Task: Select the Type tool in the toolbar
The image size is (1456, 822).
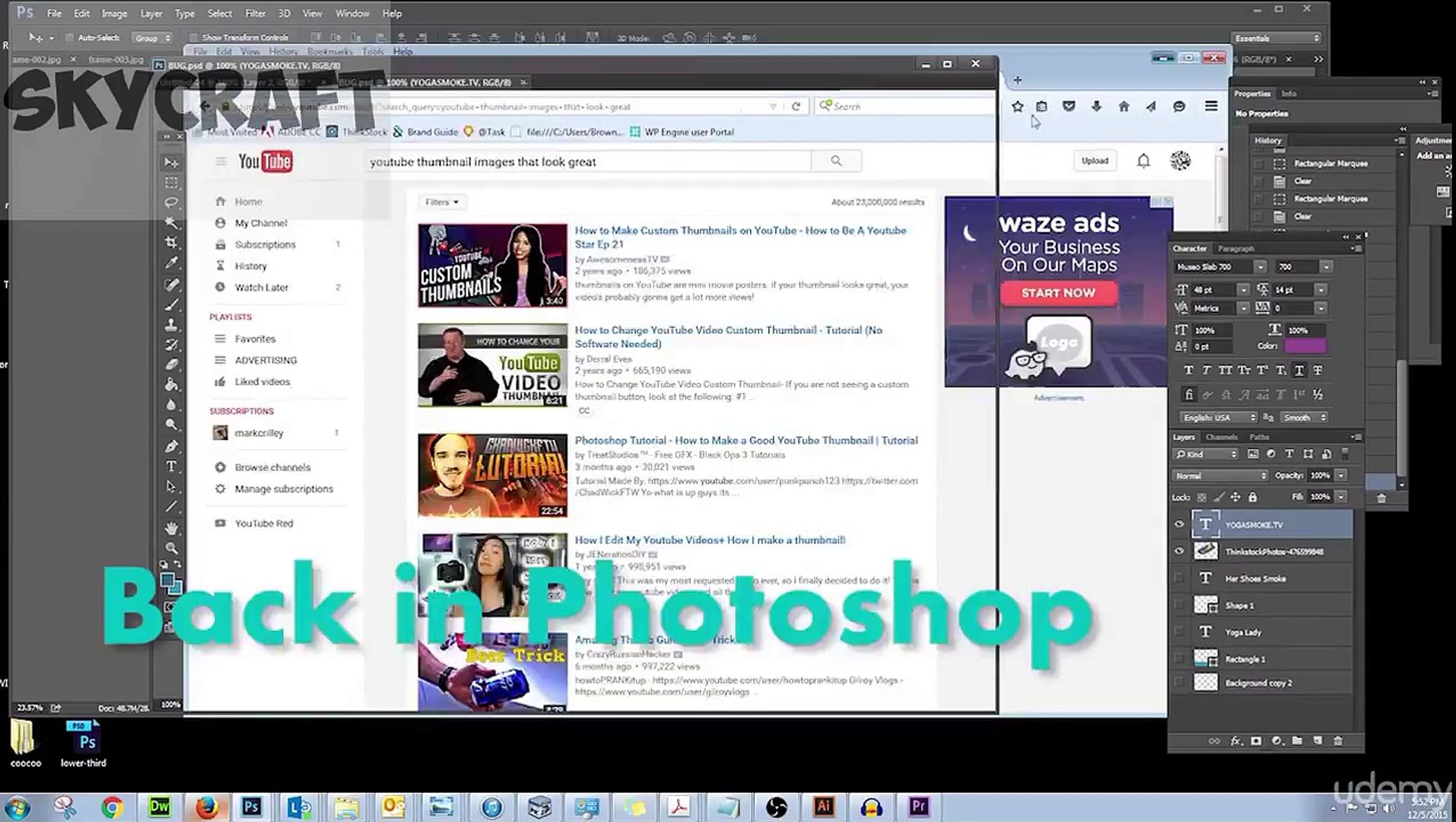Action: click(170, 466)
